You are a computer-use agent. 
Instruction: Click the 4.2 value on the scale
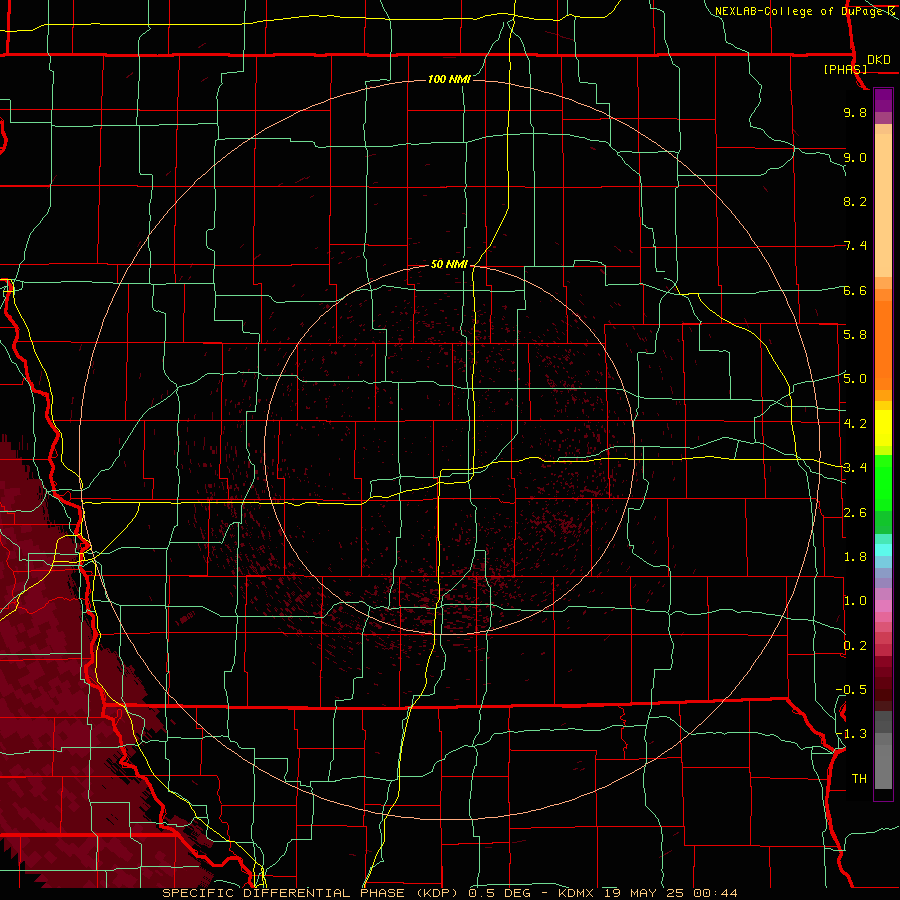(855, 424)
